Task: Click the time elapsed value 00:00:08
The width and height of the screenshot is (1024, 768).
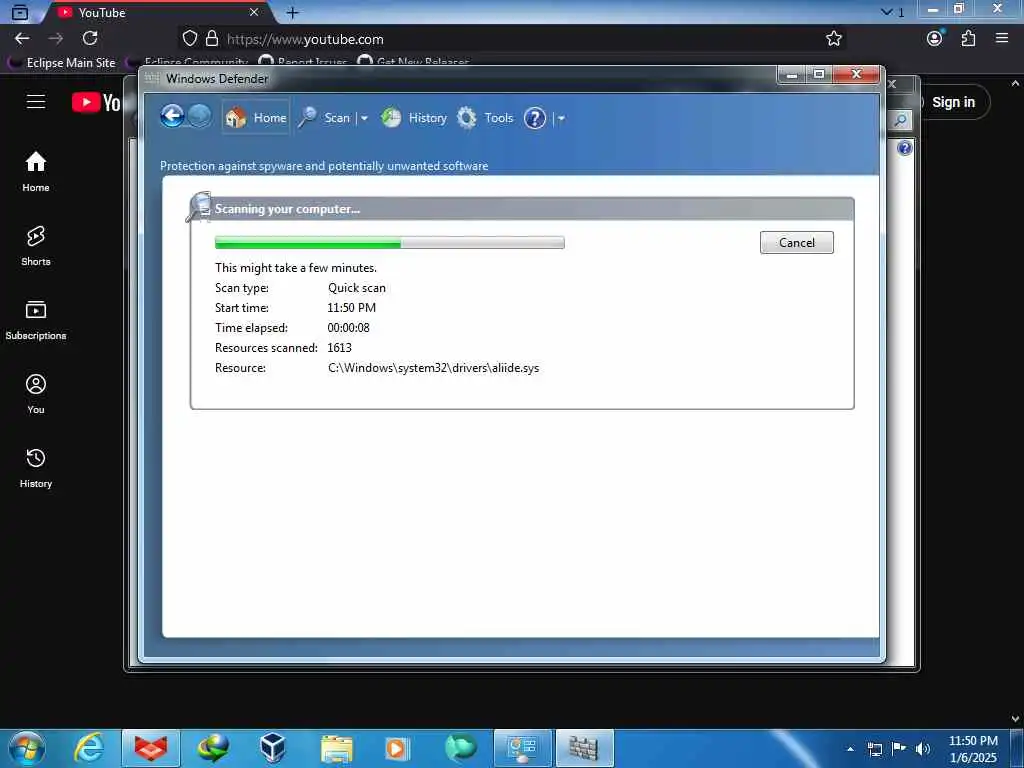Action: click(x=348, y=328)
